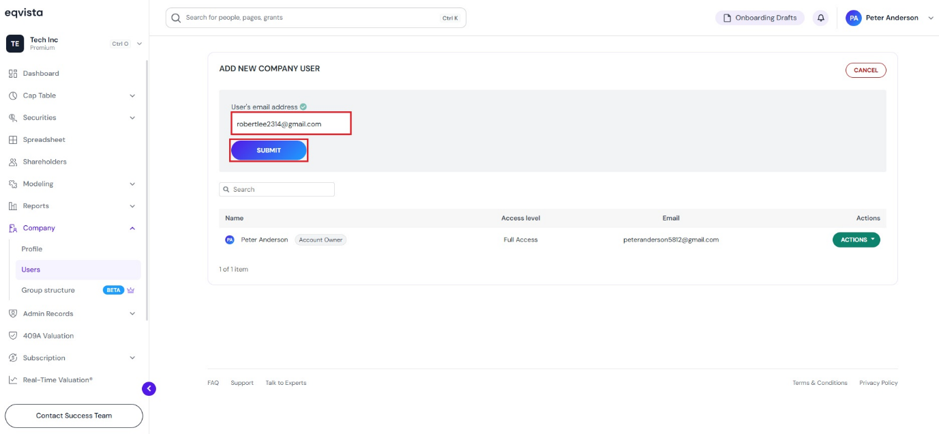Click the Account Owner tag
Image resolution: width=939 pixels, height=434 pixels.
320,239
